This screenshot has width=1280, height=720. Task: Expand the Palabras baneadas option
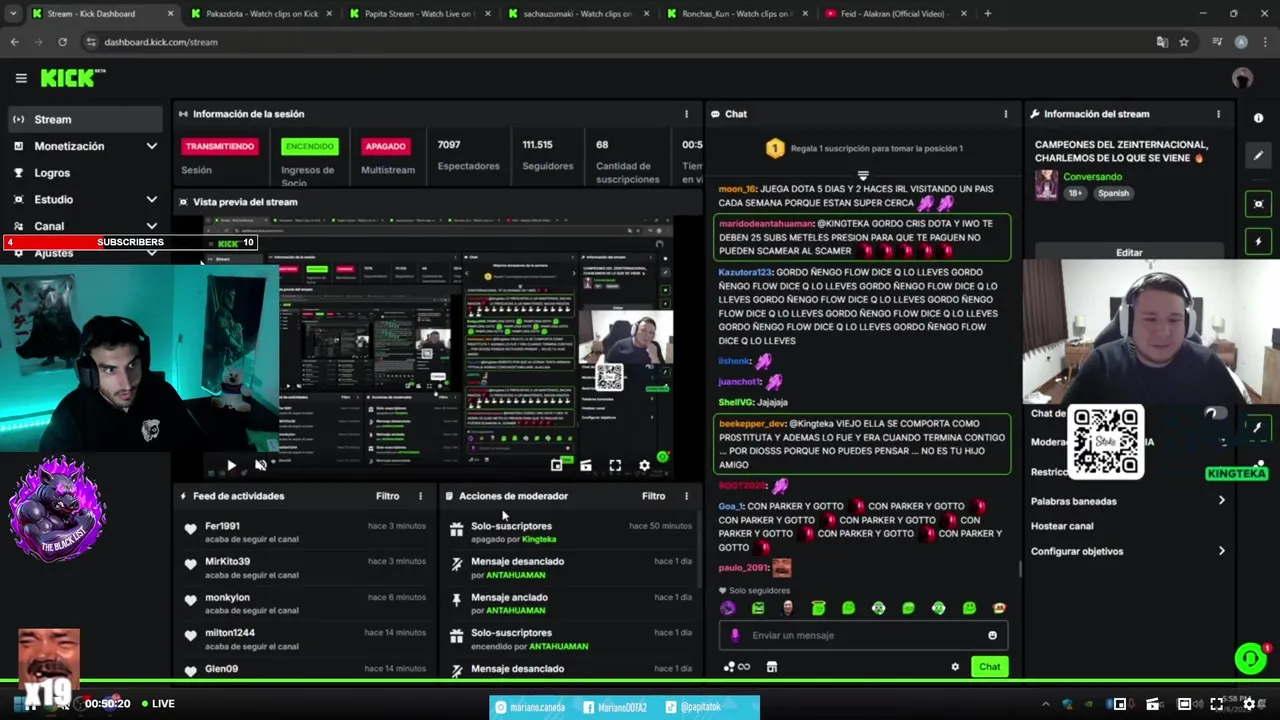[1128, 501]
